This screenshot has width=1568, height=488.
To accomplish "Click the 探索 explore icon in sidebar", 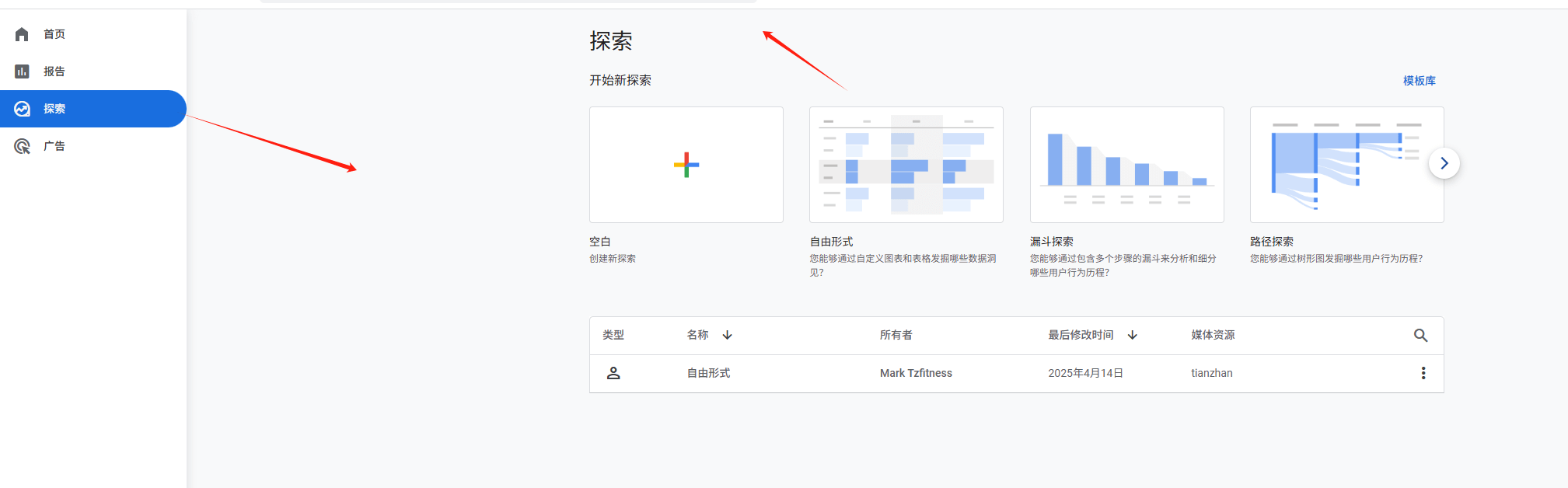I will (22, 109).
